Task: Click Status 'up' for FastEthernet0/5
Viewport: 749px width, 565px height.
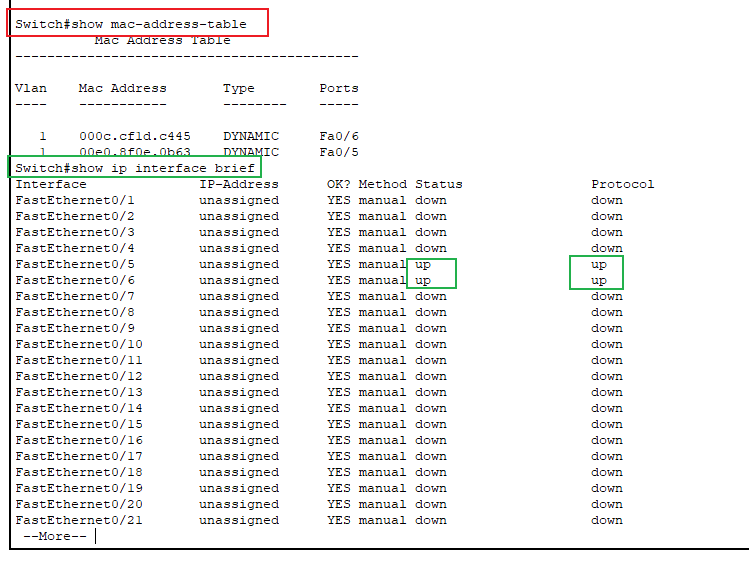Action: tap(423, 265)
